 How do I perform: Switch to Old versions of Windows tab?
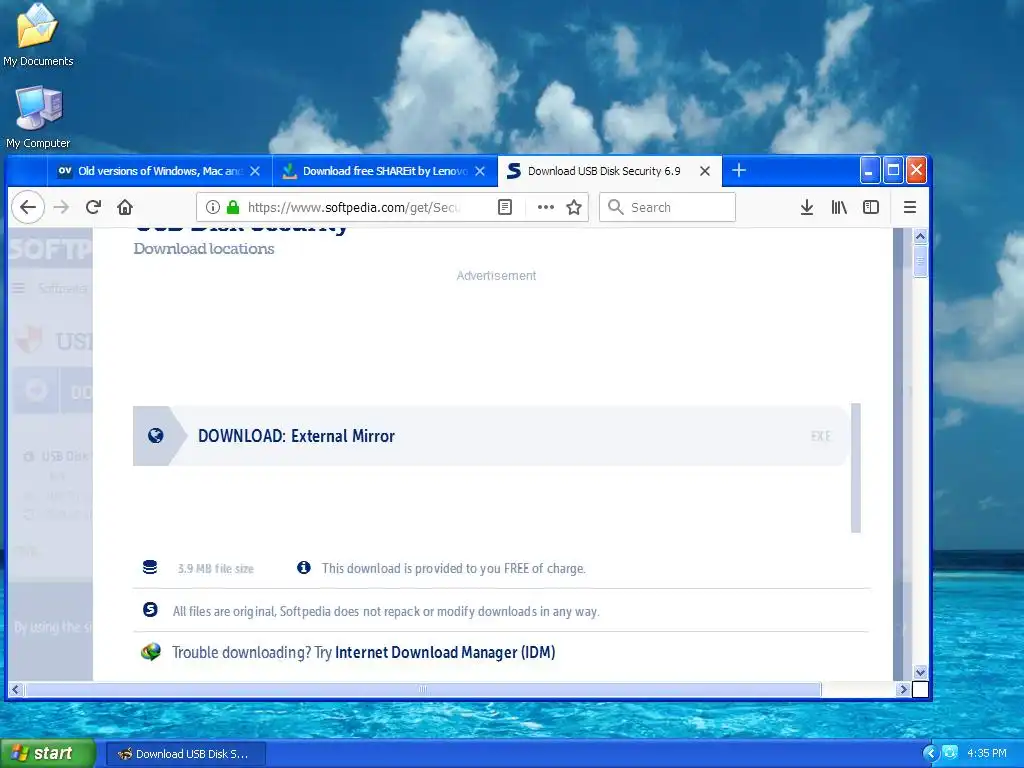(x=159, y=171)
